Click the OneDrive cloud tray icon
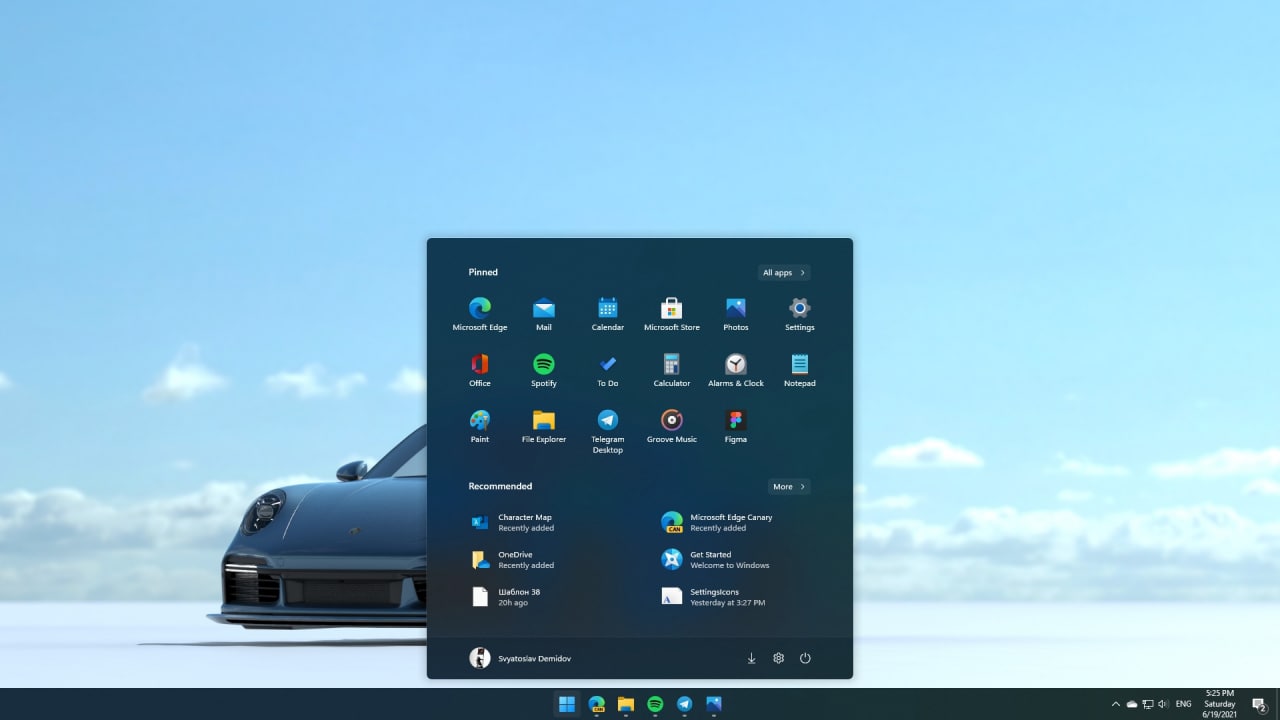Screen dimensions: 1280x720 tap(1132, 704)
